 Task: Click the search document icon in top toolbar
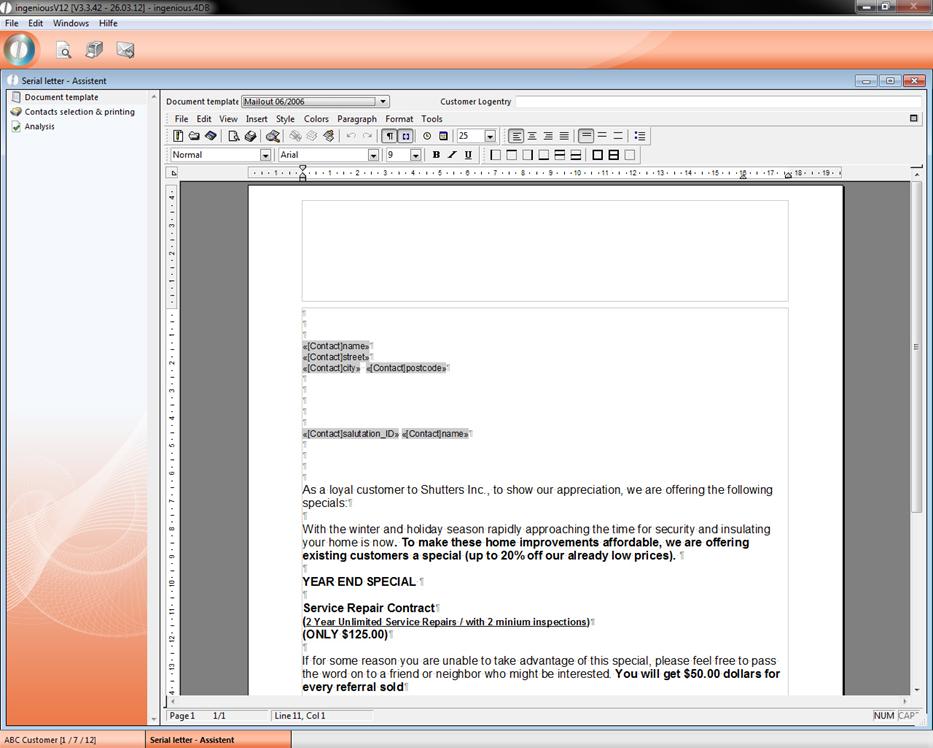point(63,50)
